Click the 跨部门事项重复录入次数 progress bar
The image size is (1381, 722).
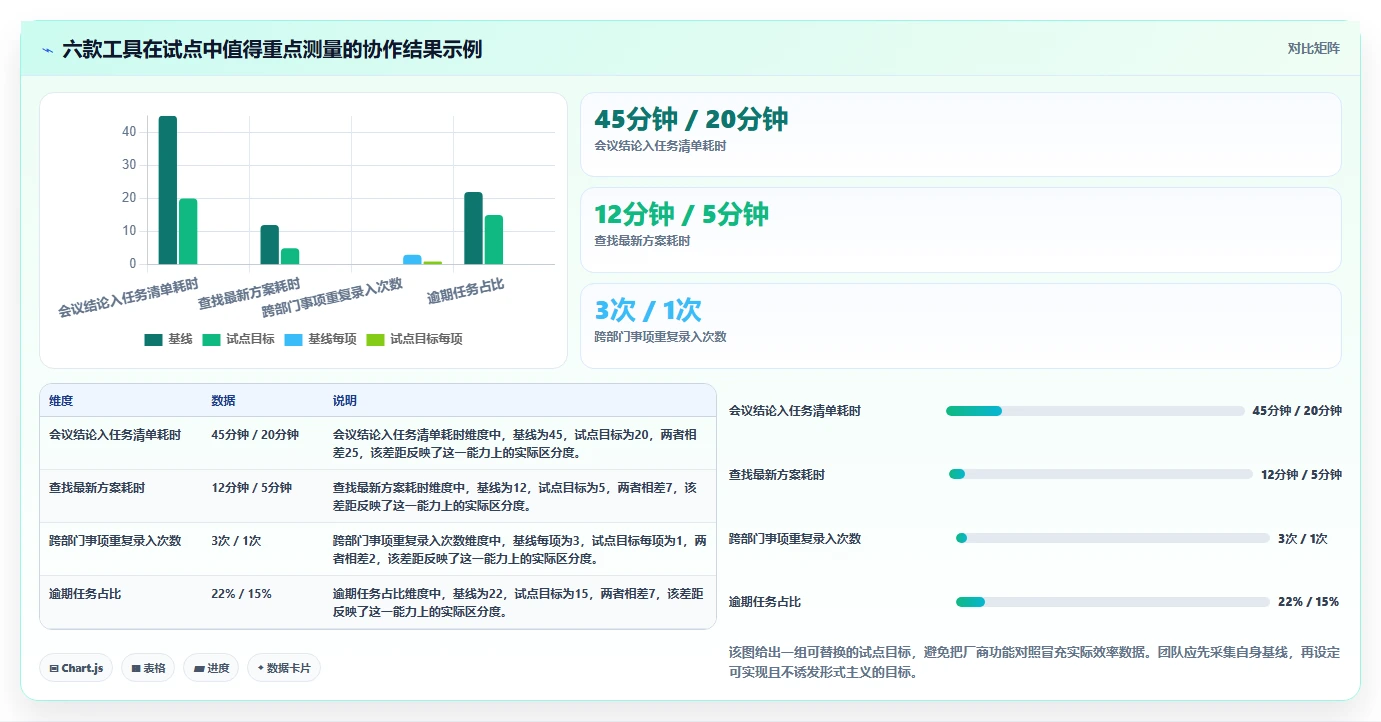[1113, 538]
